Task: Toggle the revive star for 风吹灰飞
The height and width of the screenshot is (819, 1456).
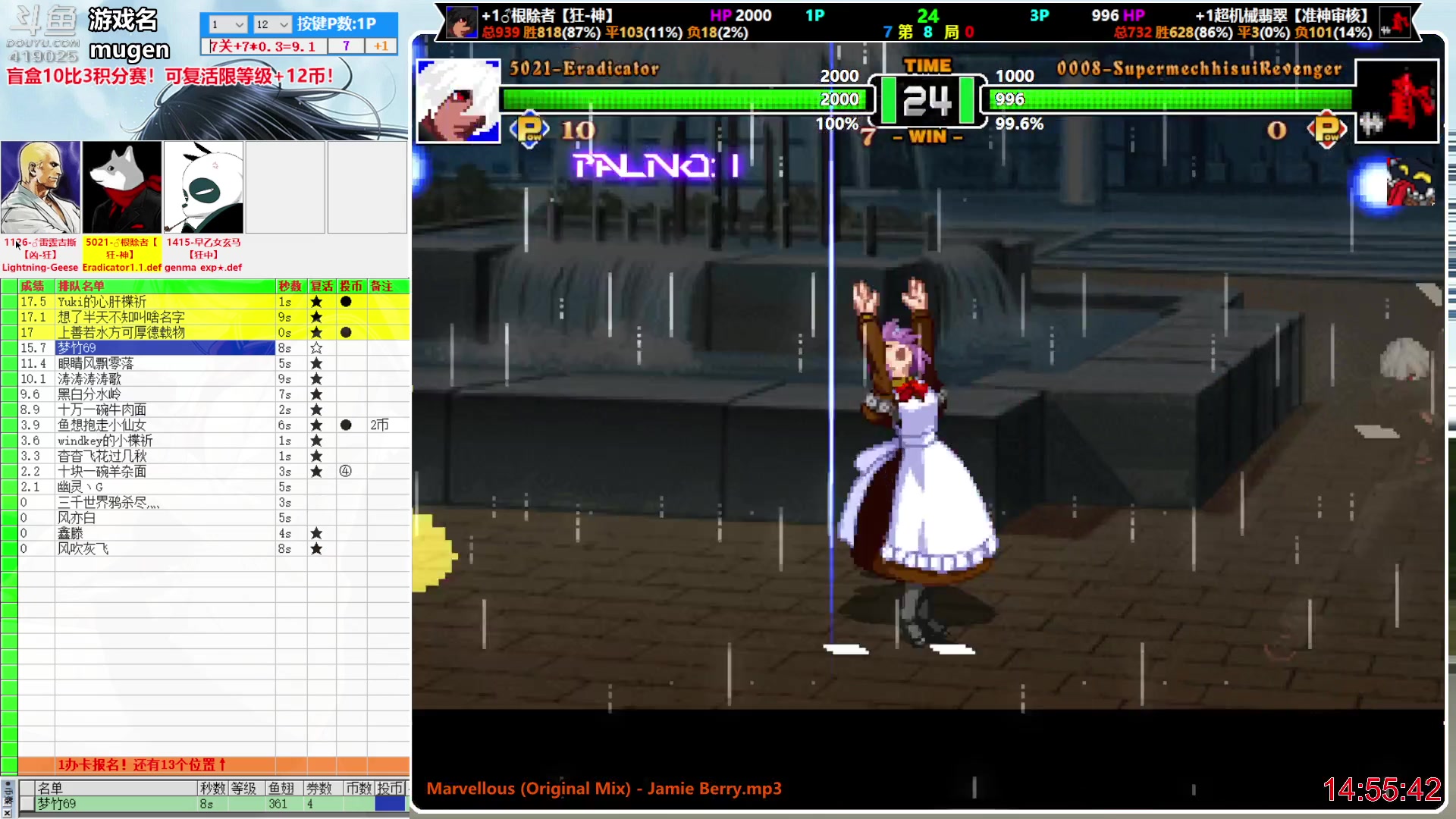Action: (316, 548)
